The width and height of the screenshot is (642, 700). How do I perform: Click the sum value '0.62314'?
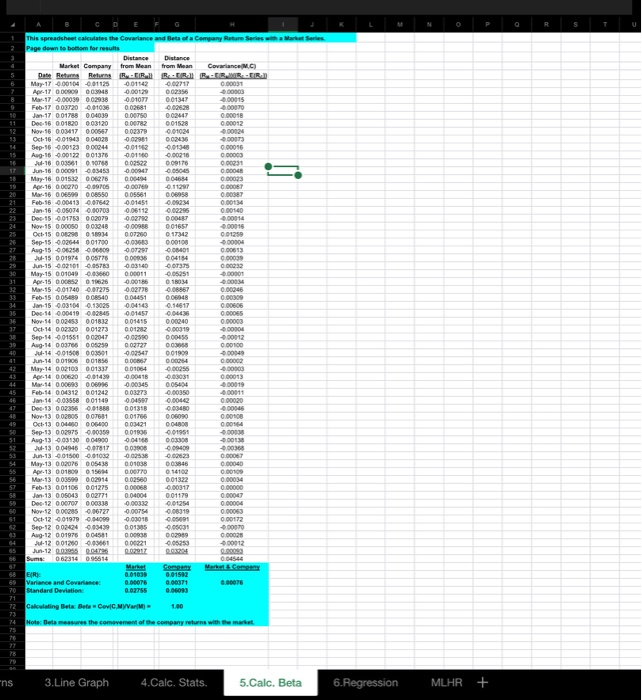click(x=67, y=558)
